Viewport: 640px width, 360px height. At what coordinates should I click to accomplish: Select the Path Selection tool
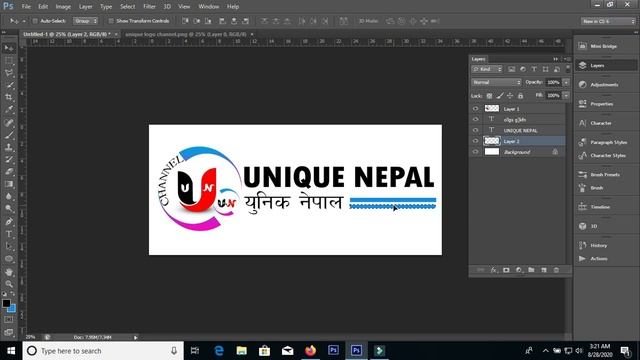9,246
